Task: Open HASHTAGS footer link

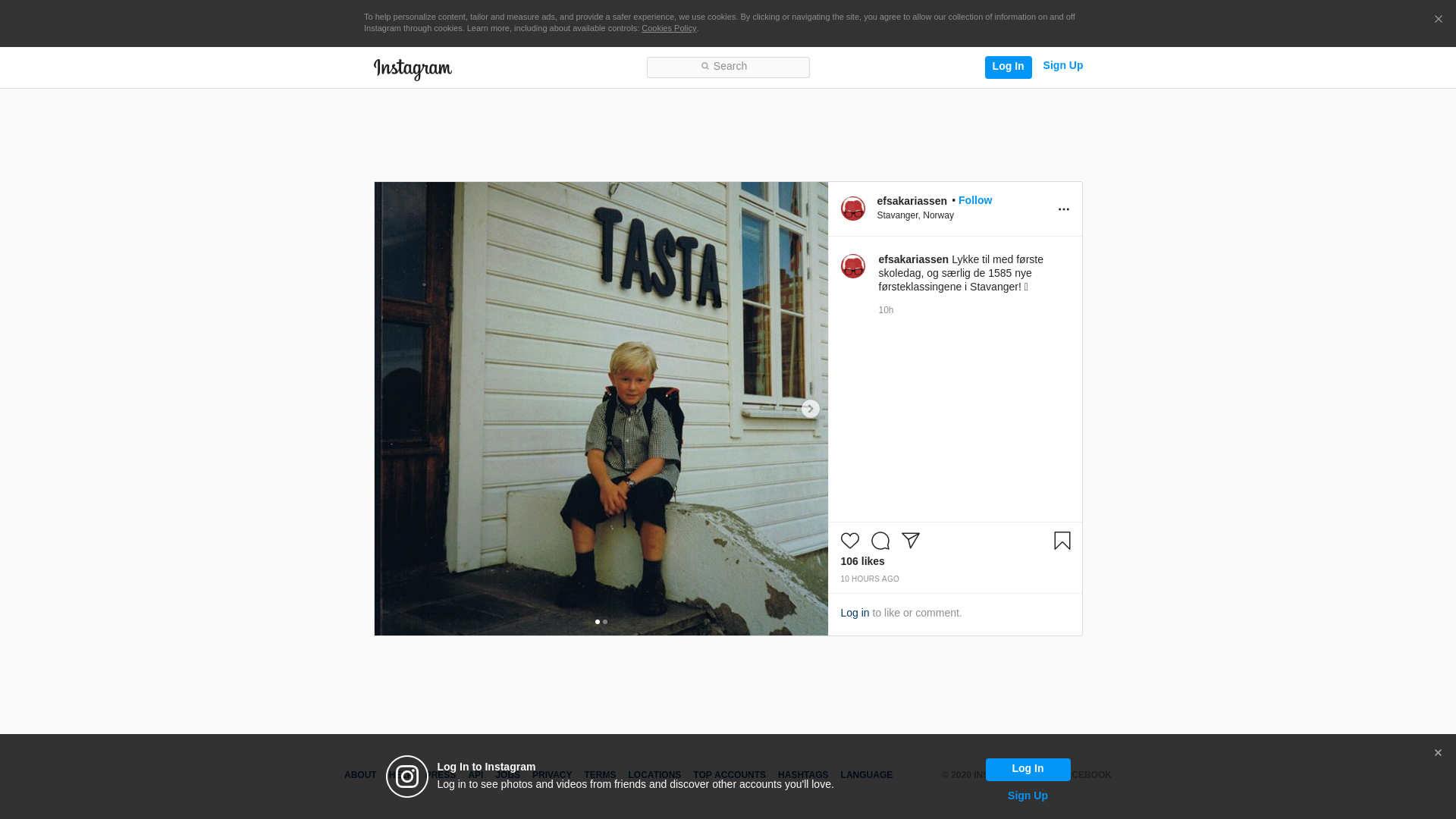Action: (x=802, y=775)
